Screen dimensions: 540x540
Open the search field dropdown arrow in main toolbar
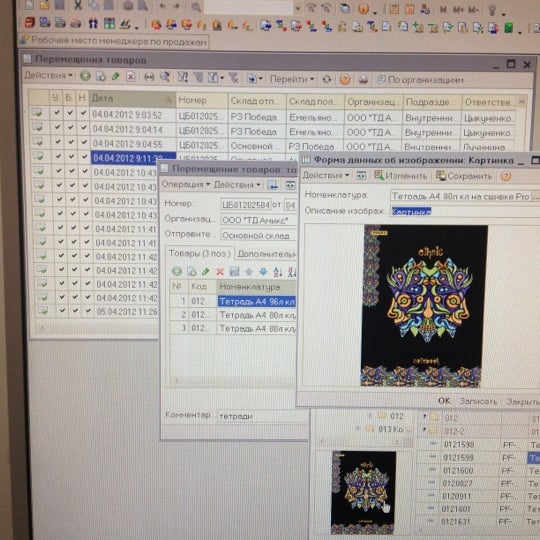(x=298, y=8)
